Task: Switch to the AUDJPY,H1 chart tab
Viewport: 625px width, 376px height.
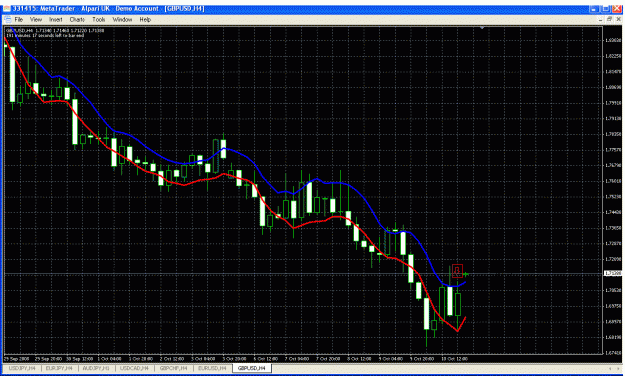Action: 96,368
